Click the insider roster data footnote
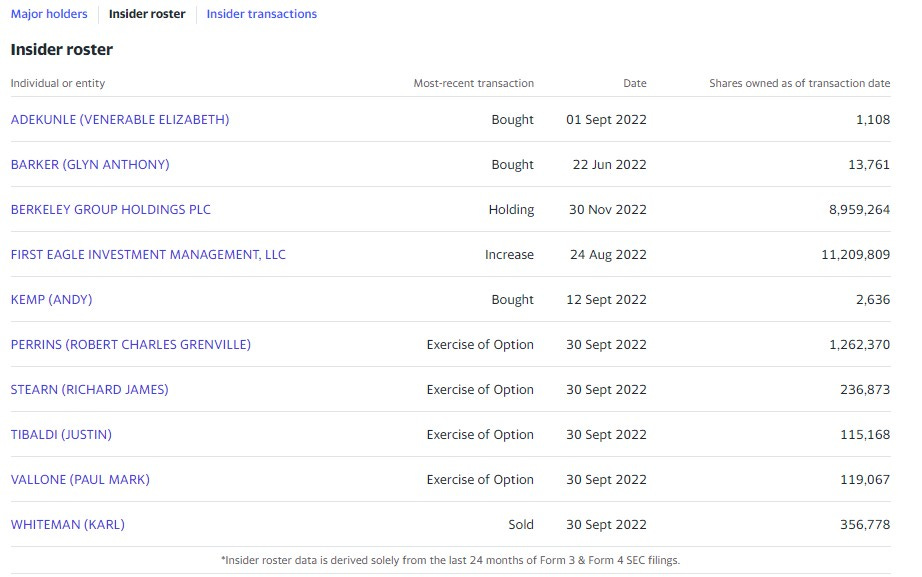Screen dimensions: 922x577 click(450, 561)
